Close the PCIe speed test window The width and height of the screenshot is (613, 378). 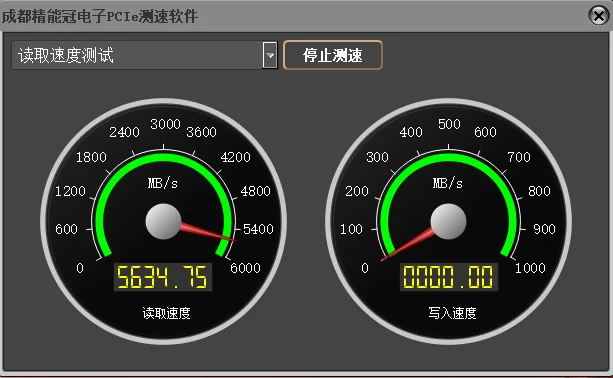pyautogui.click(x=599, y=16)
